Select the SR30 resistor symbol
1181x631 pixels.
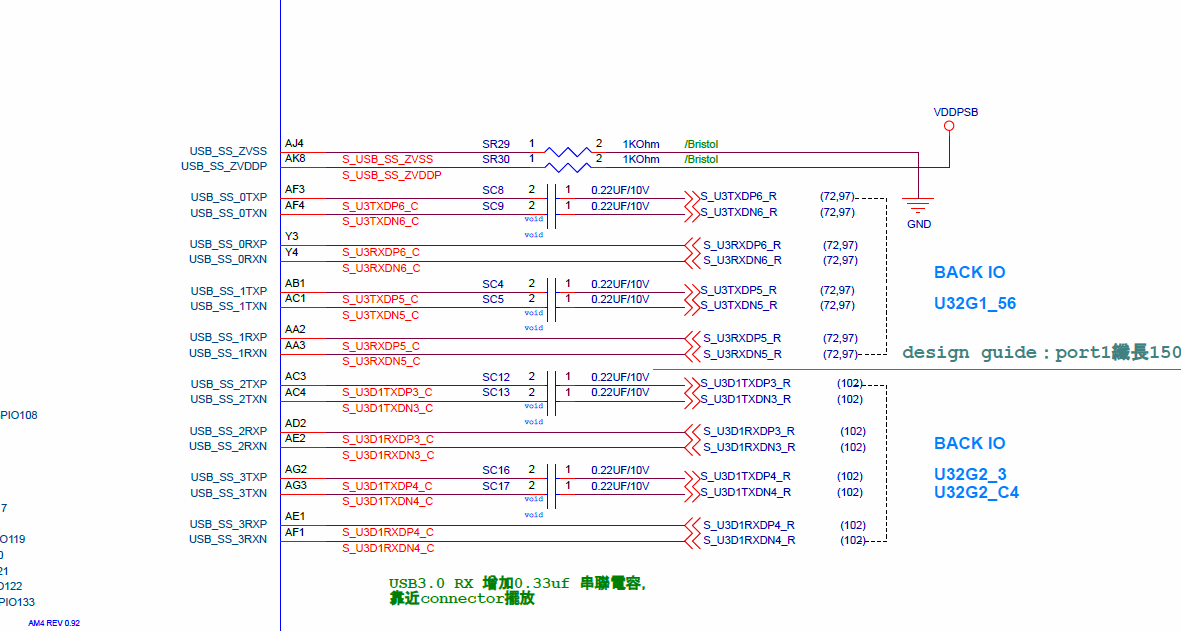pyautogui.click(x=568, y=167)
